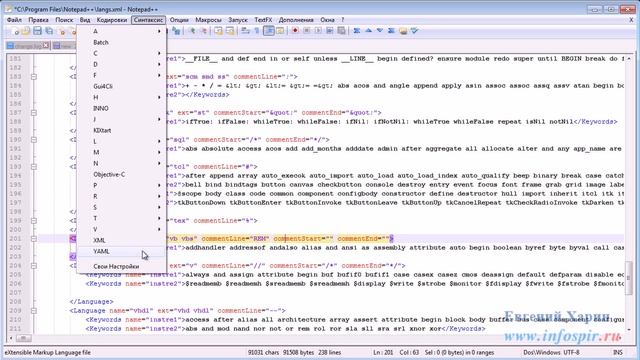Collapse the fold marker on line 193
The image size is (640, 360).
tap(34, 167)
